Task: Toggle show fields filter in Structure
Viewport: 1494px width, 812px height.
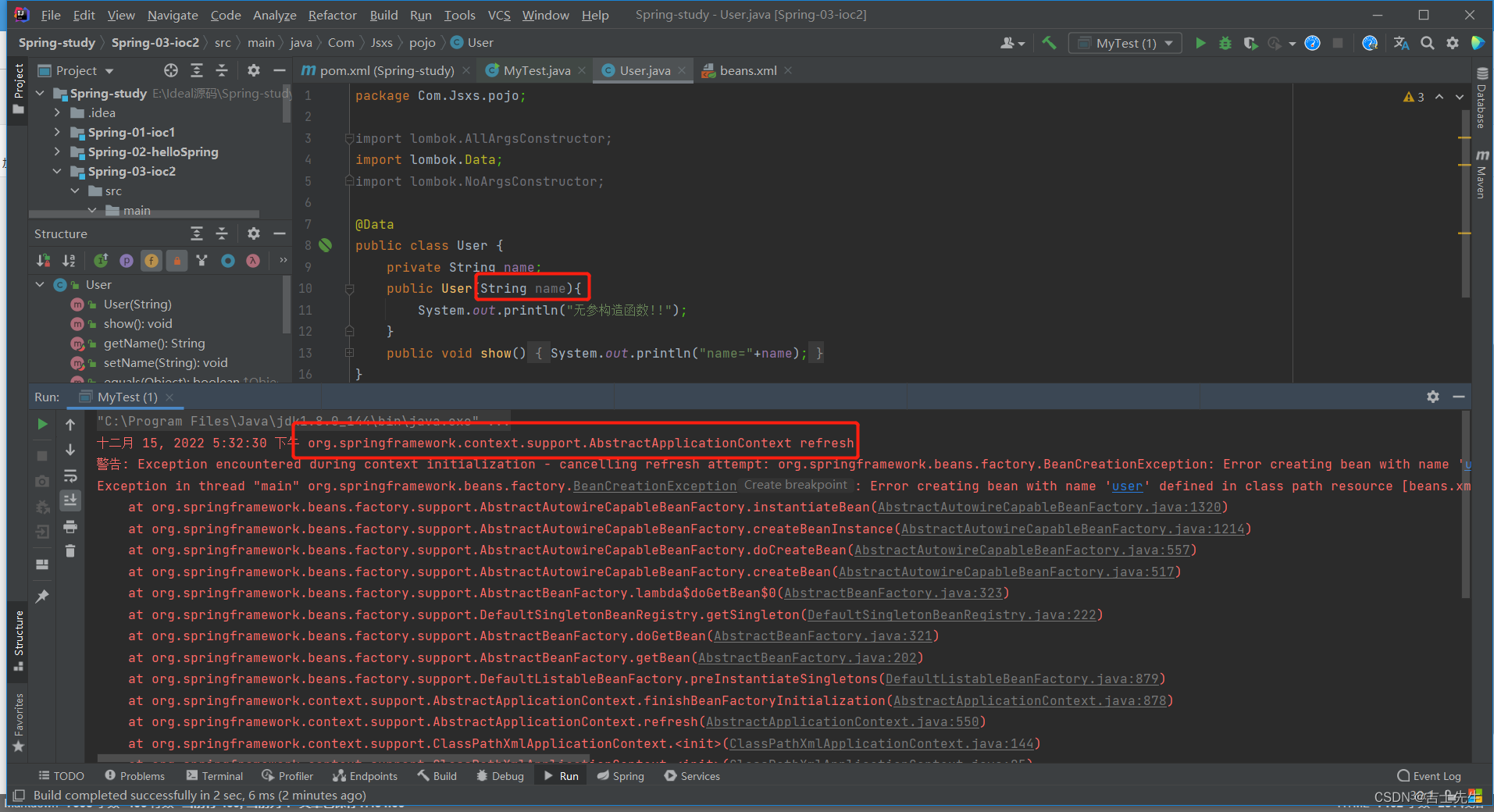Action: [x=152, y=261]
